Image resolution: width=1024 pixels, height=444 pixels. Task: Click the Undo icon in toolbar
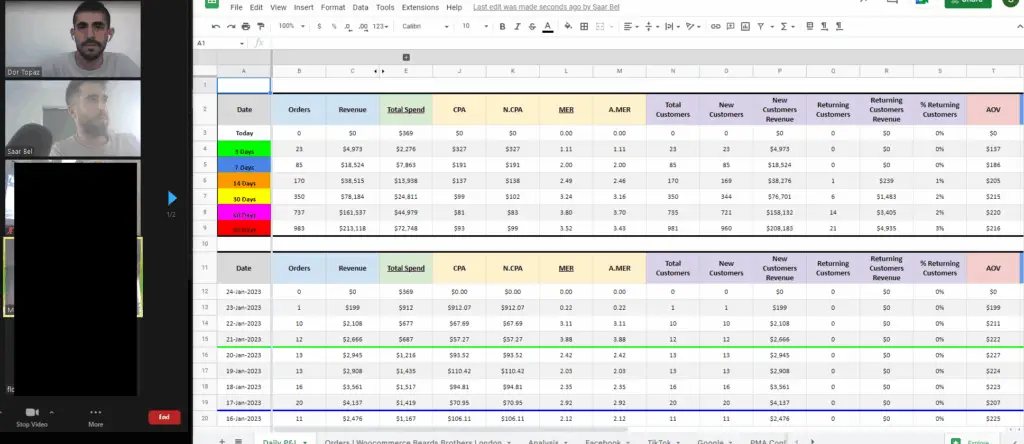pyautogui.click(x=216, y=26)
